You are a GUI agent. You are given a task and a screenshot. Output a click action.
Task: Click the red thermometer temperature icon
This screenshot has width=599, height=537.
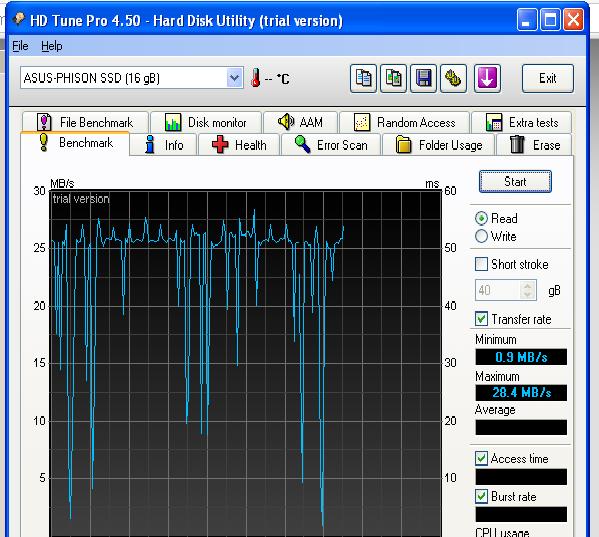256,78
